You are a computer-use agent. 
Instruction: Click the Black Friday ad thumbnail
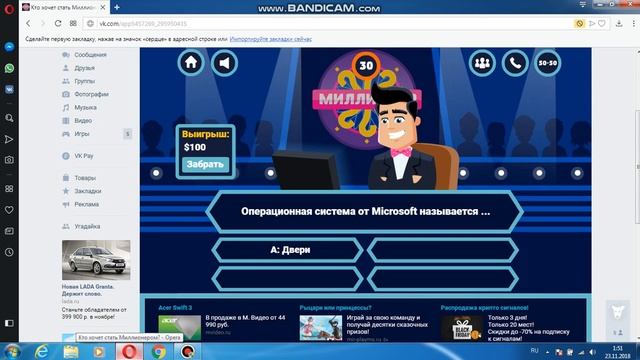pyautogui.click(x=462, y=328)
